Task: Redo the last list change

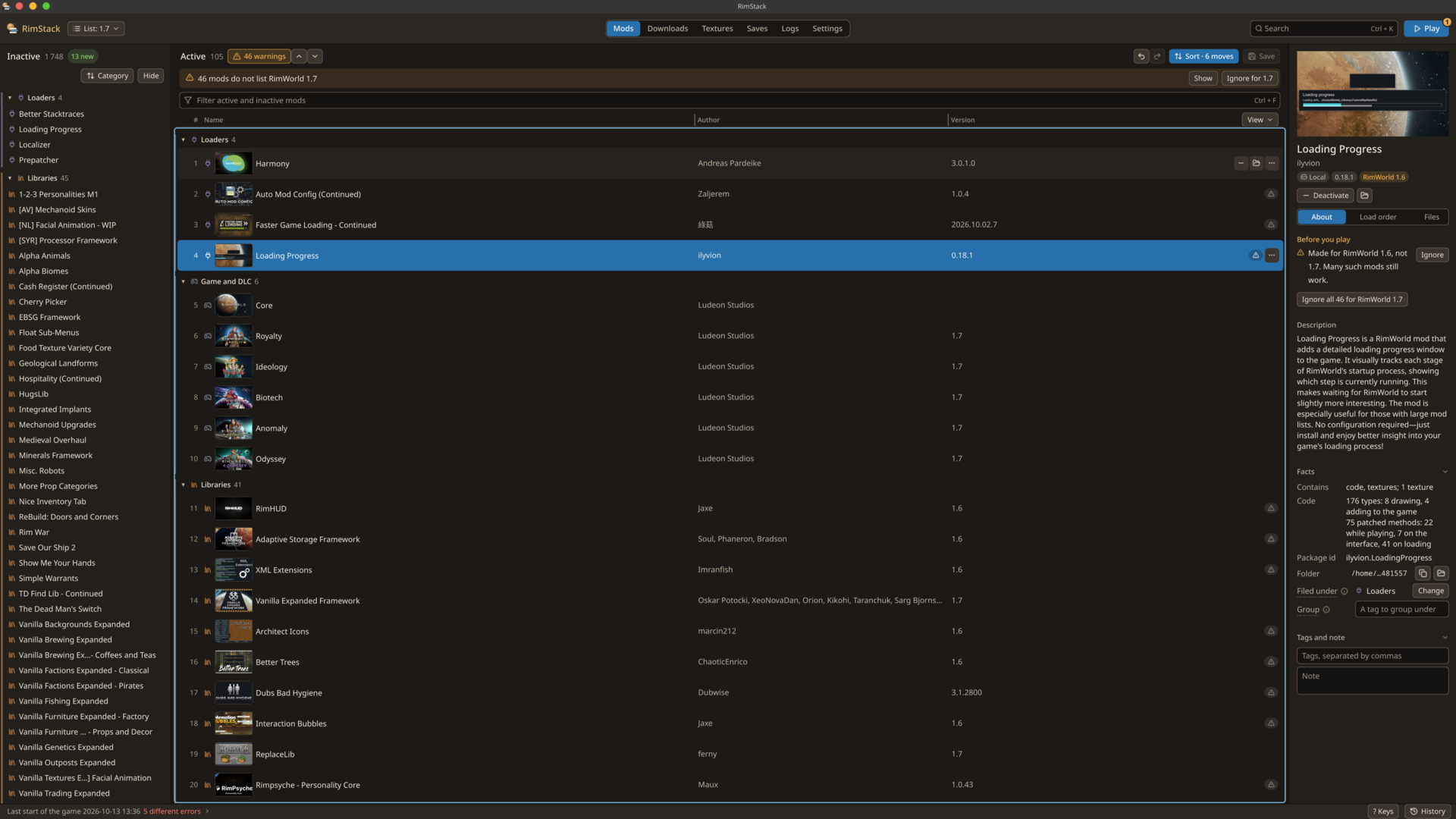Action: 1157,56
